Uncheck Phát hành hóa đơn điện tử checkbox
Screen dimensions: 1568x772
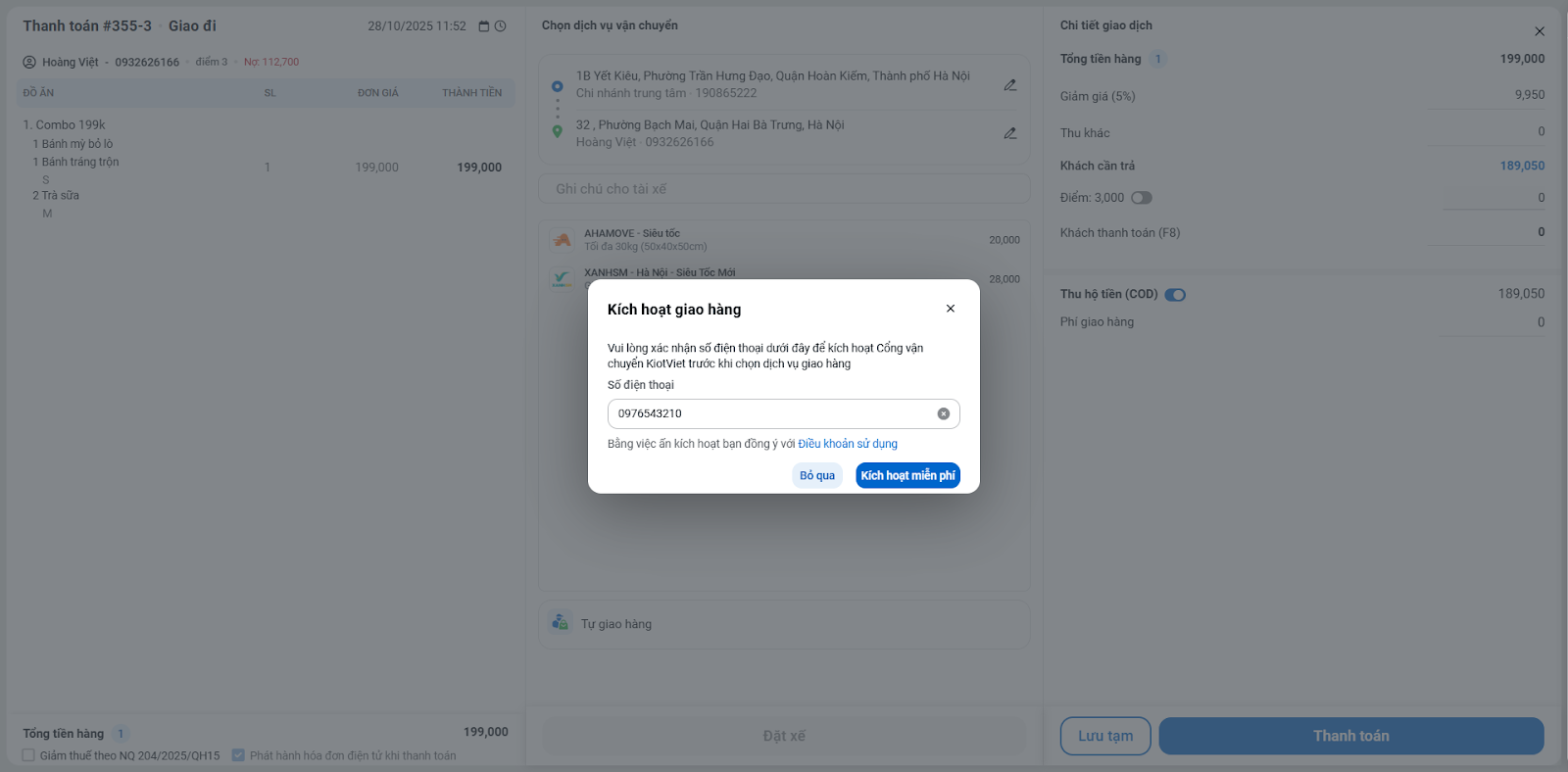coord(238,755)
